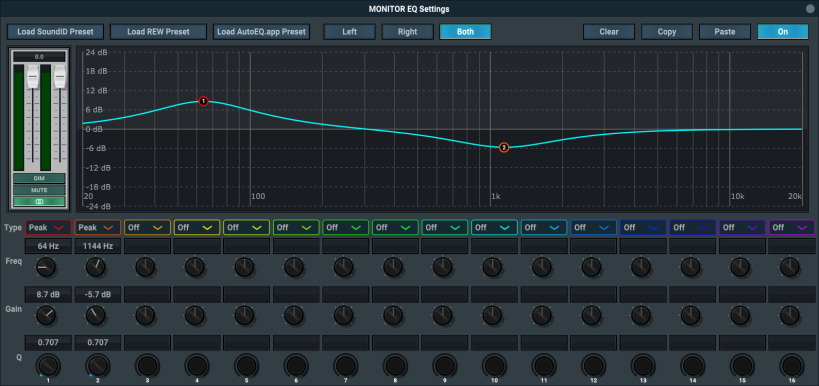The image size is (819, 386).
Task: Open band 13 type dropdown
Action: pyautogui.click(x=643, y=227)
